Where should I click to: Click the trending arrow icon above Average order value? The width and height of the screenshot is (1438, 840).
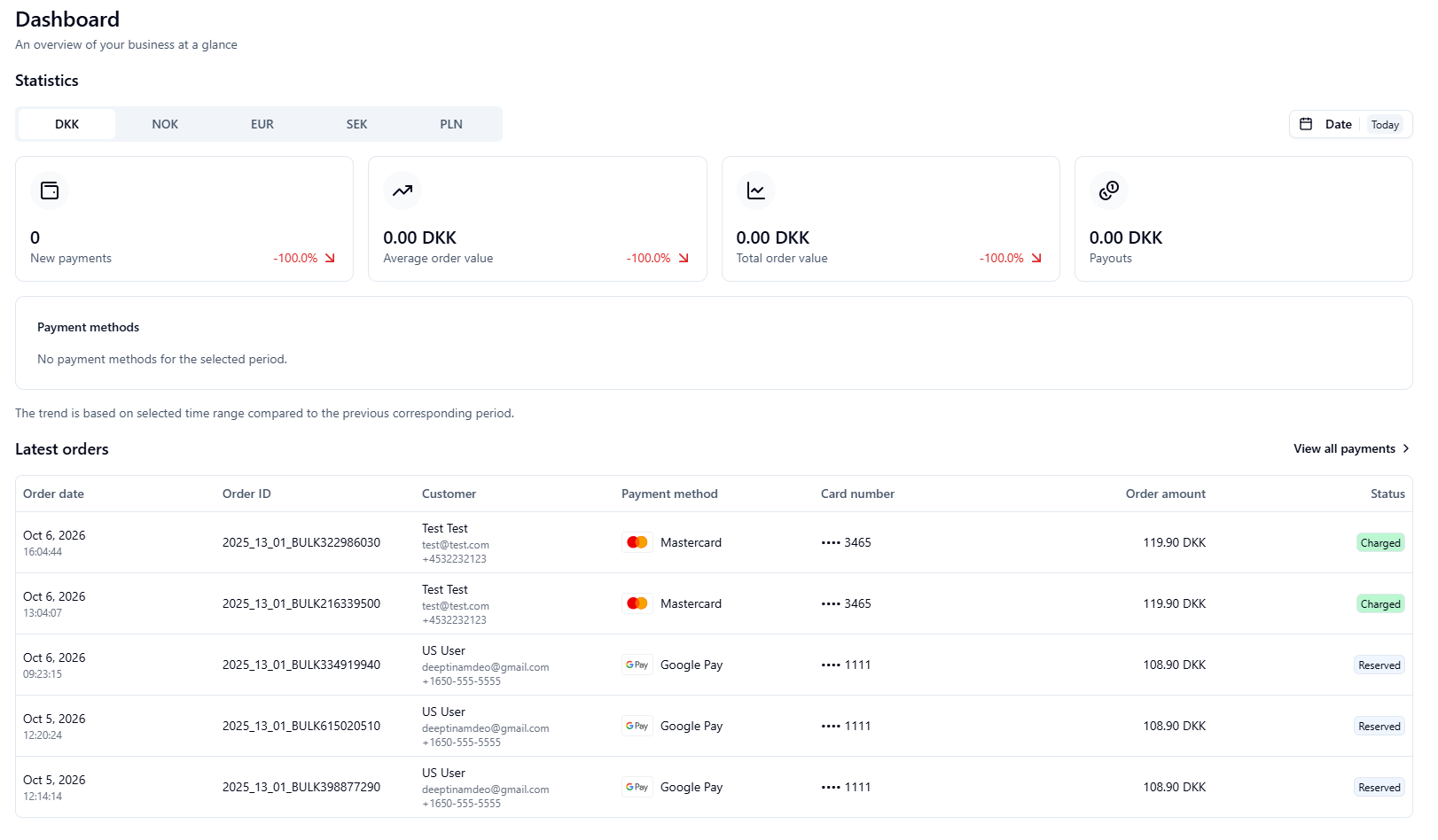coord(402,191)
